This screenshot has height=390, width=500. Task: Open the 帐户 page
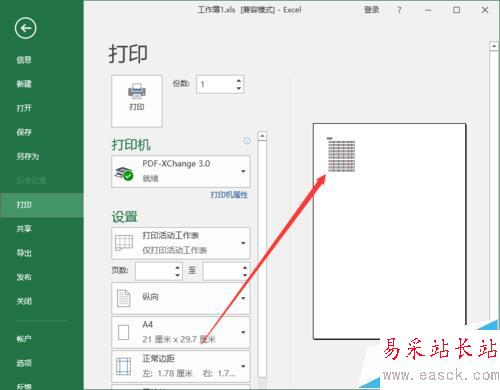click(x=24, y=339)
